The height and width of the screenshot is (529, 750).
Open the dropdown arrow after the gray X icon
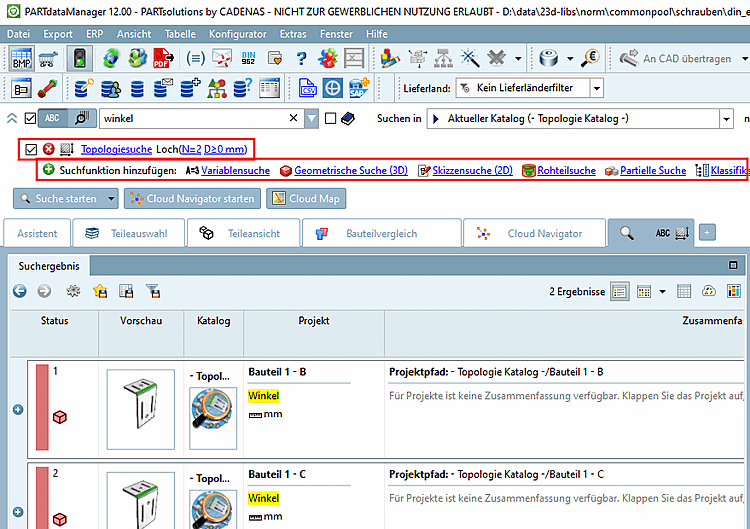(x=518, y=59)
